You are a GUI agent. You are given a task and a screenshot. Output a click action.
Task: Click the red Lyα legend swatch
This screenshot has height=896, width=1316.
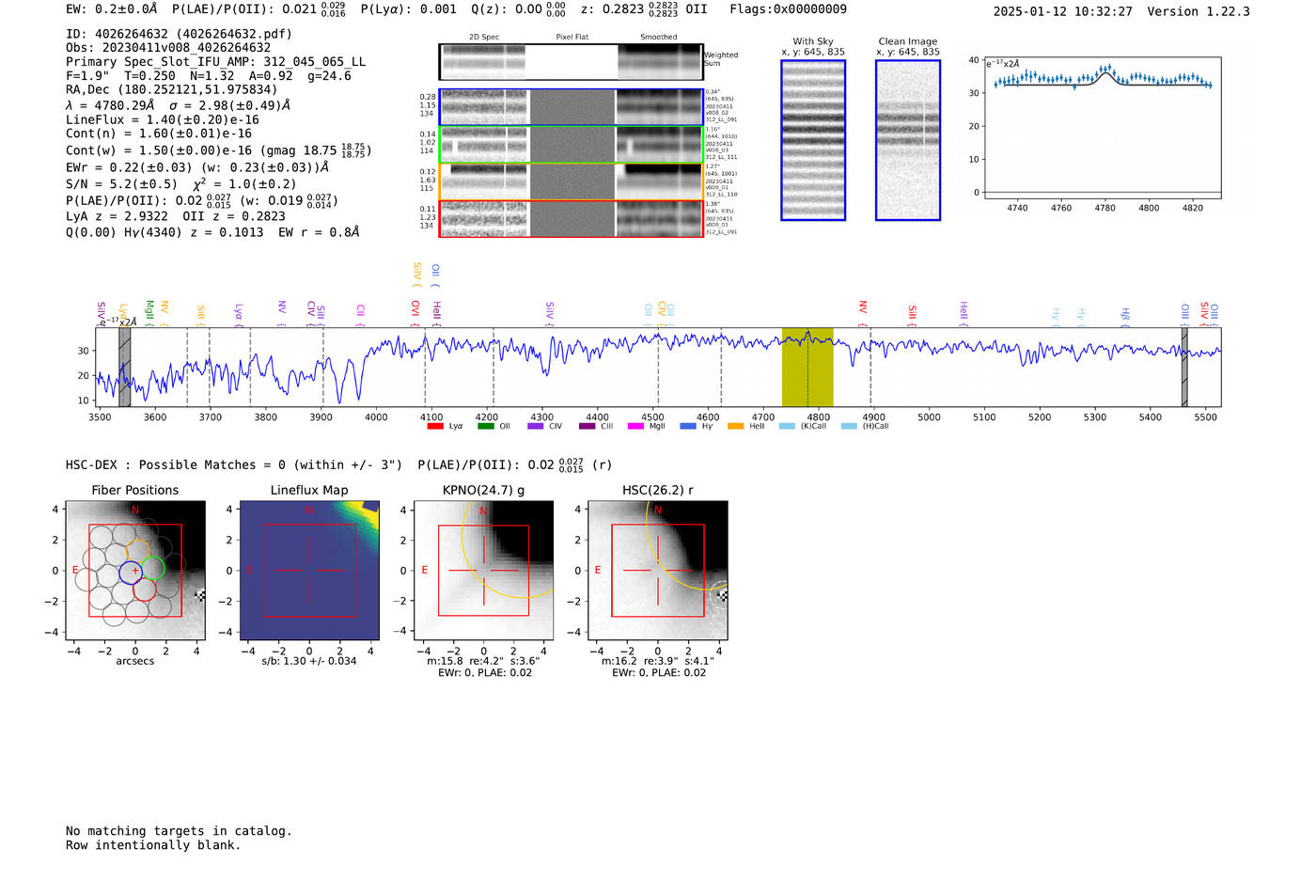point(435,427)
